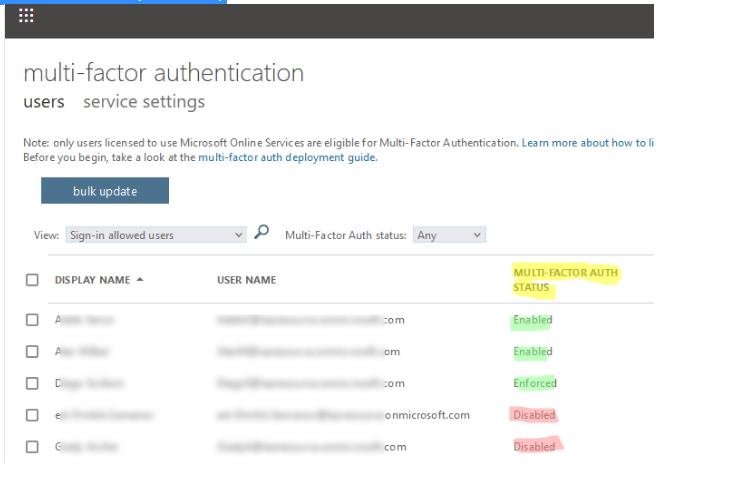
Task: Switch to the service settings tab
Action: (144, 101)
